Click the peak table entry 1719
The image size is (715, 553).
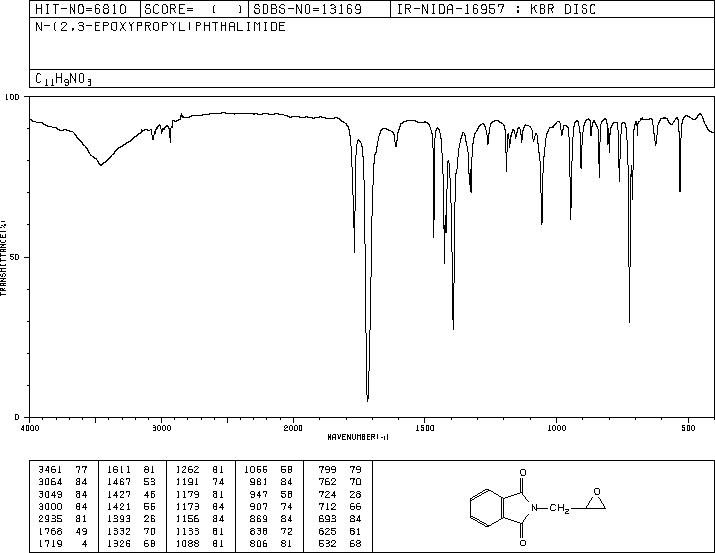[x=50, y=544]
